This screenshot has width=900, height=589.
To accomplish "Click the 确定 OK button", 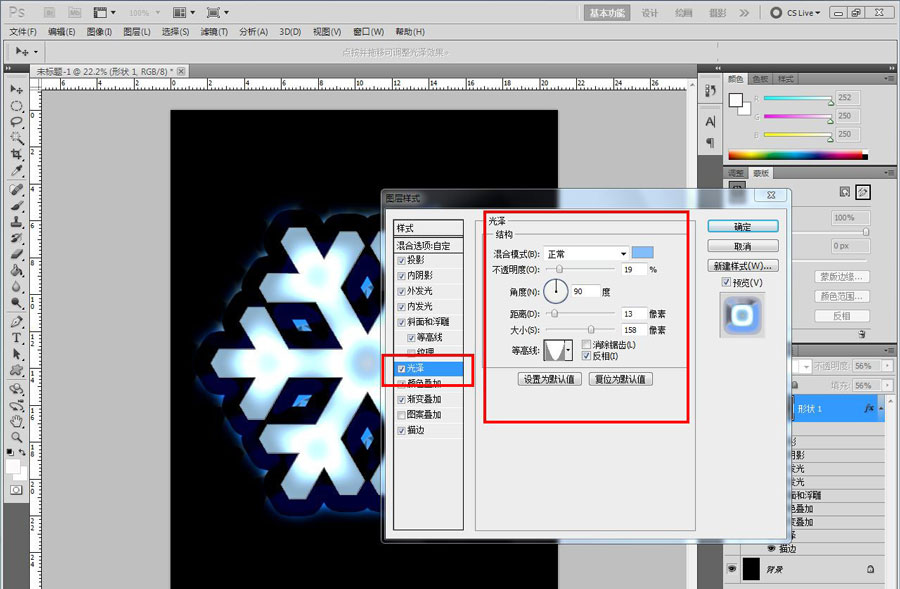I will 742,227.
